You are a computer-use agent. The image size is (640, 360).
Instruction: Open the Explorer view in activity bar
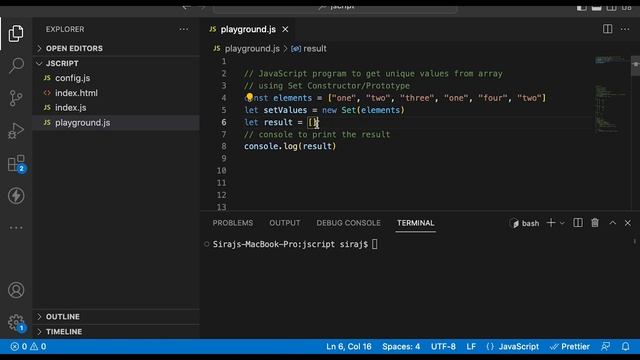coord(16,33)
